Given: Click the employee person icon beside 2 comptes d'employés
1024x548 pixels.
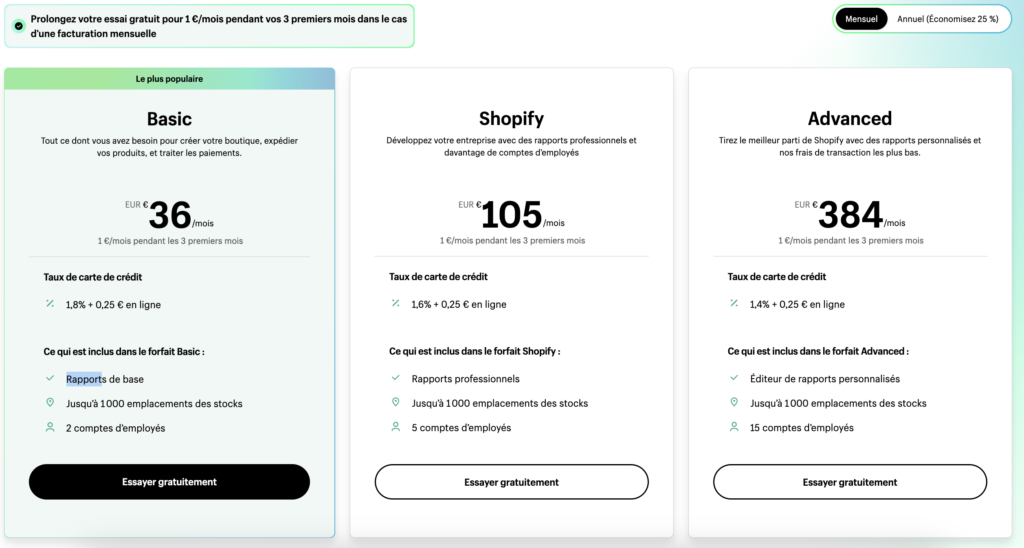Looking at the screenshot, I should [50, 427].
